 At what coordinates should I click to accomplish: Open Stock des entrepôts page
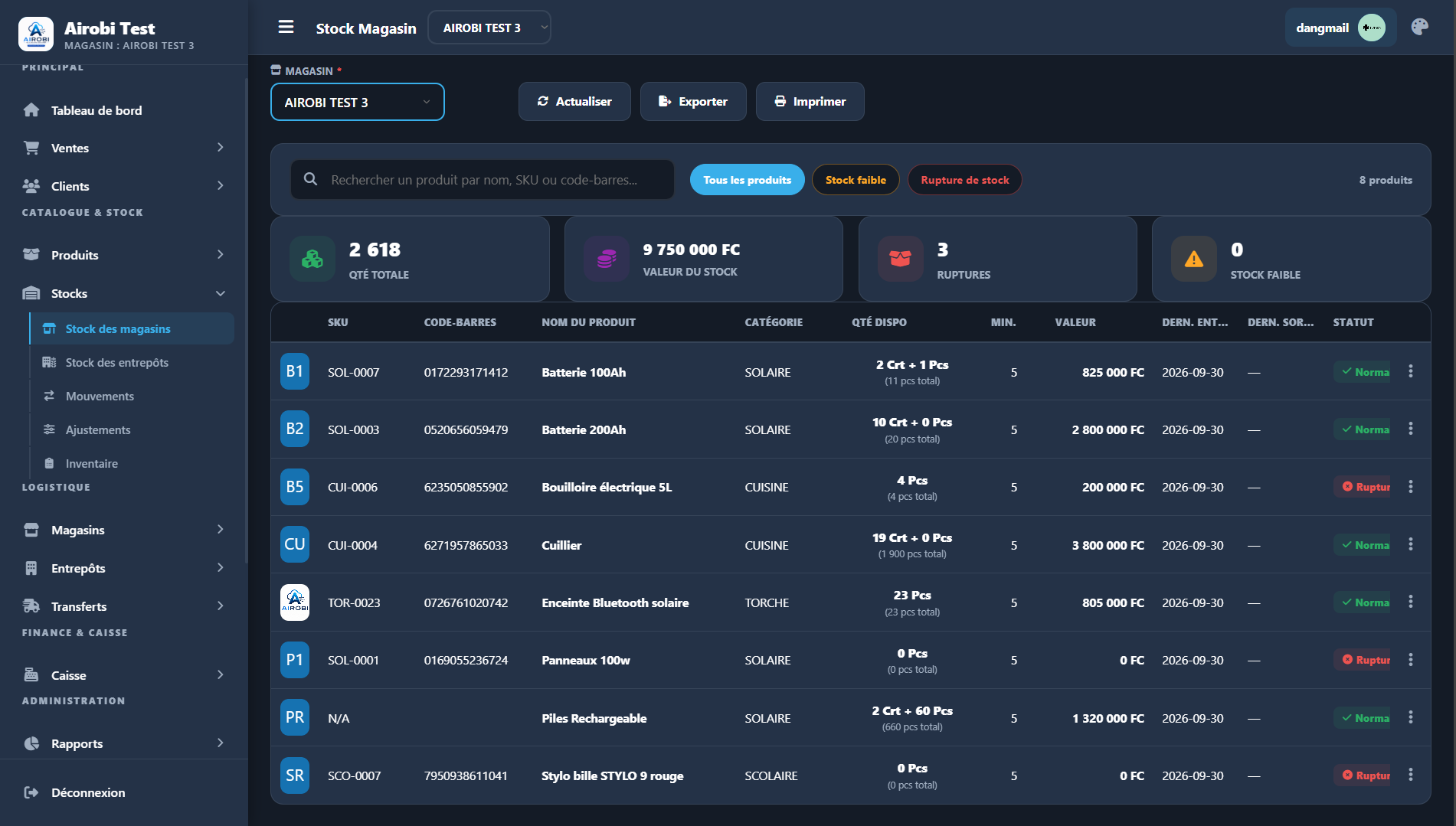(132, 362)
